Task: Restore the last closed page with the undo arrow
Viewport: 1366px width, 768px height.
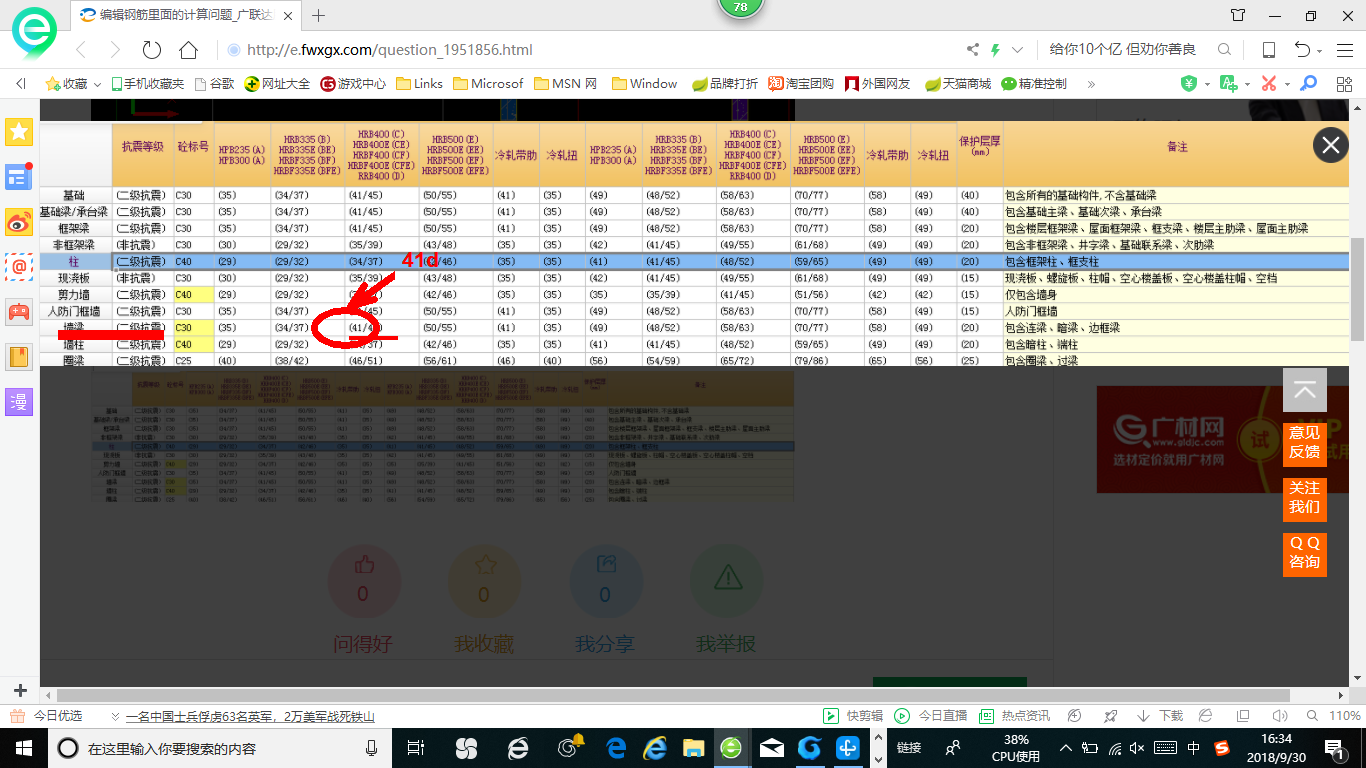Action: click(x=1302, y=50)
